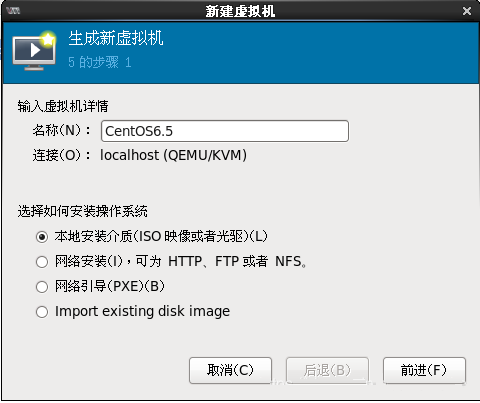The image size is (480, 403).
Task: Select the 网络引导 (PXE) radio option
Action: pyautogui.click(x=42, y=287)
